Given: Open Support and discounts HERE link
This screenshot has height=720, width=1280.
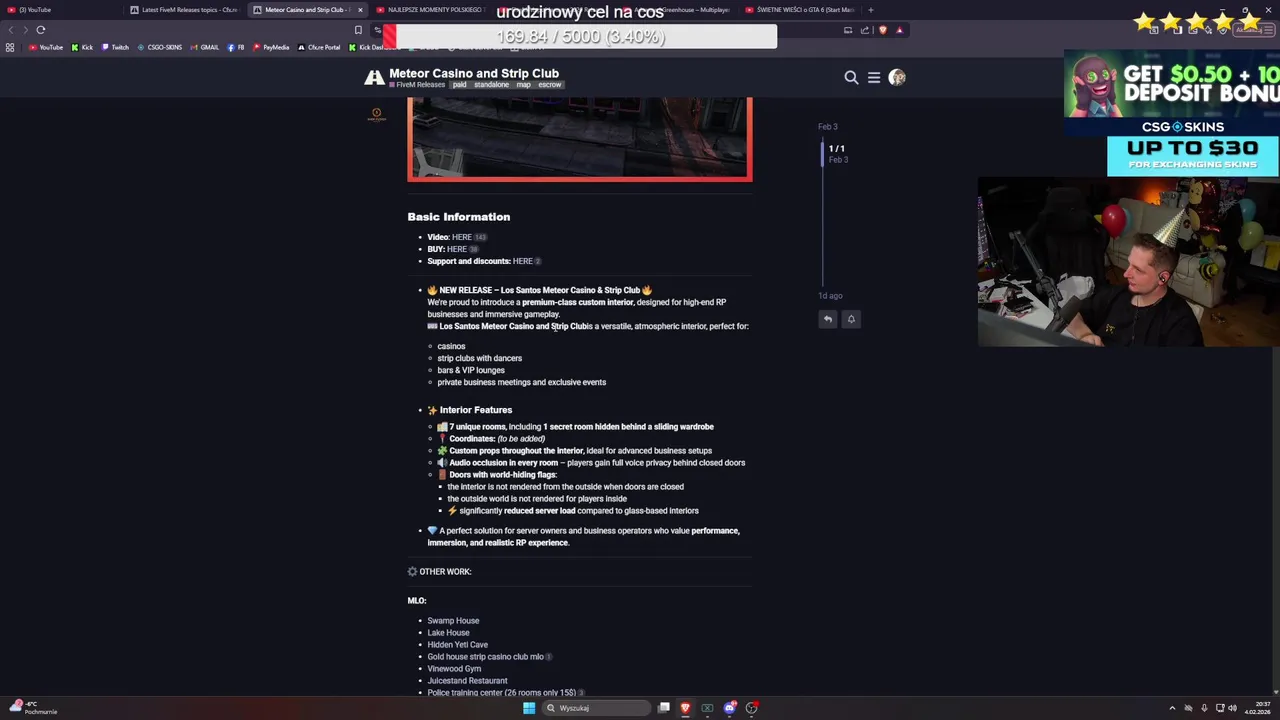Looking at the screenshot, I should point(522,261).
